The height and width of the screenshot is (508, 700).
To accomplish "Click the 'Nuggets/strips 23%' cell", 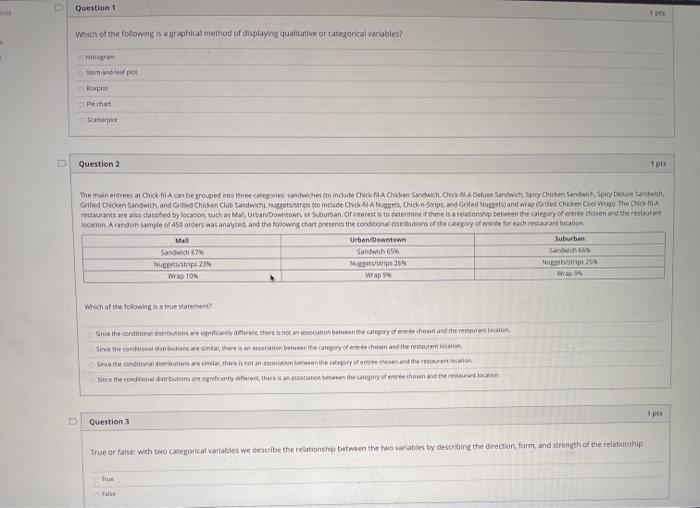I will click(x=182, y=264).
